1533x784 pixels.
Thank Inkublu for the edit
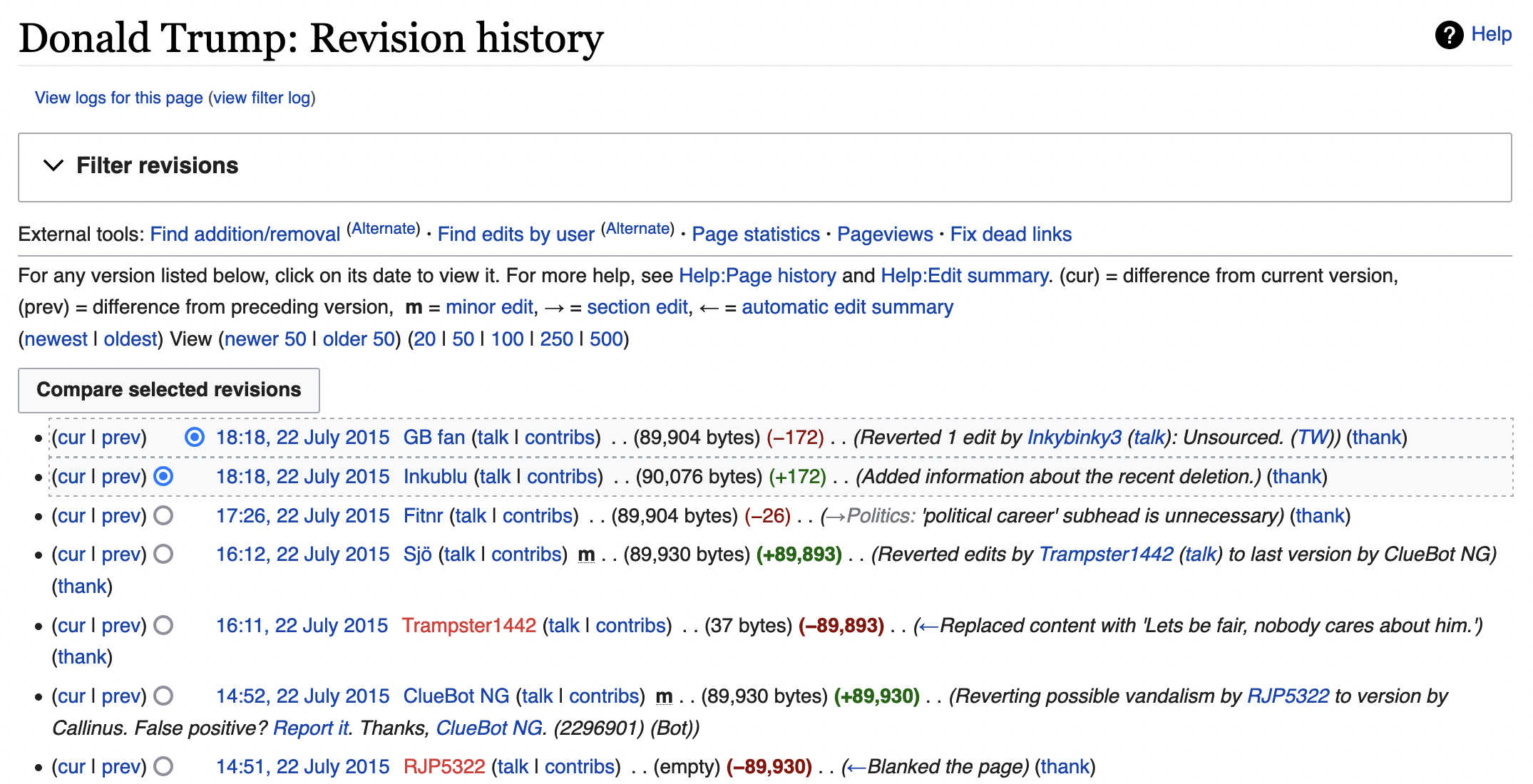(1296, 476)
